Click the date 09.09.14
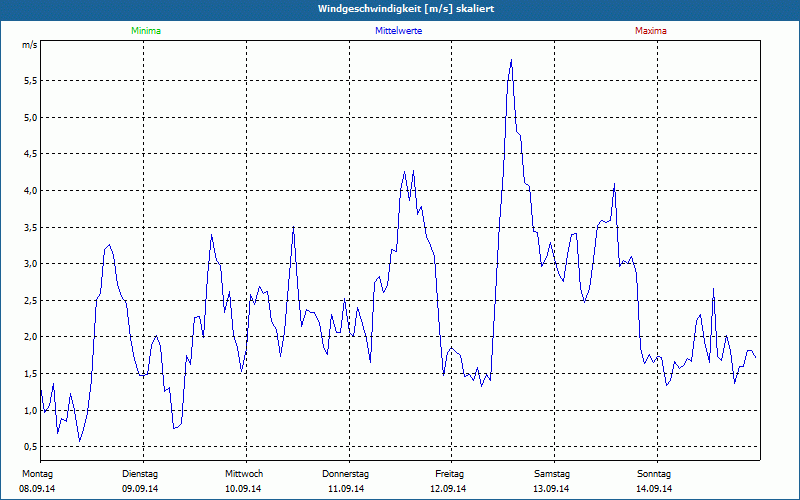This screenshot has height=500, width=800. click(140, 489)
